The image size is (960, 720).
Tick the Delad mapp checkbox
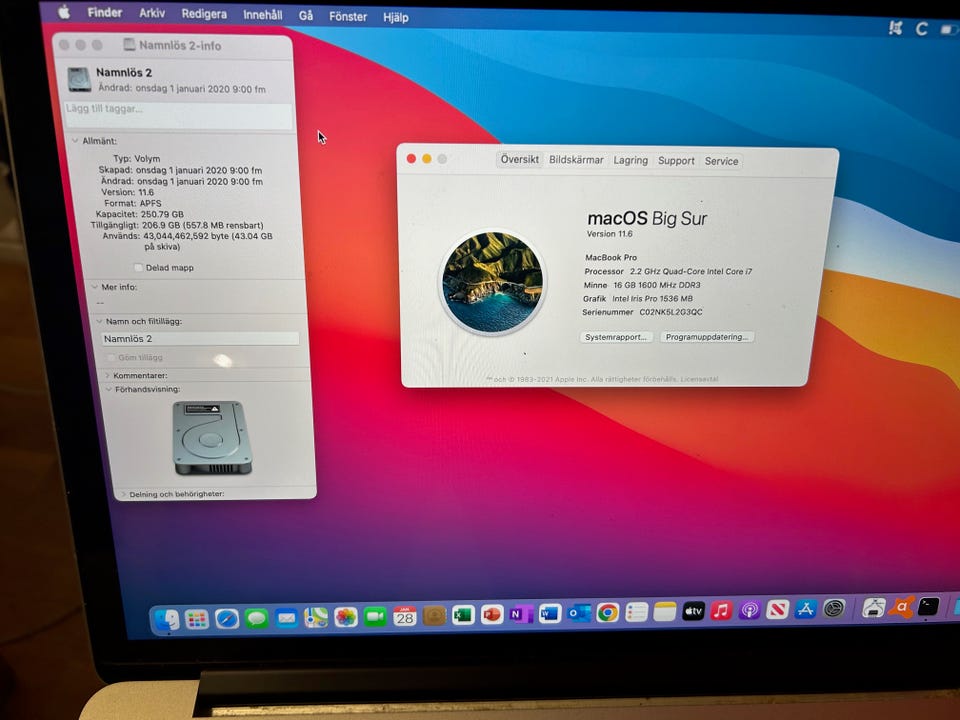click(x=138, y=268)
